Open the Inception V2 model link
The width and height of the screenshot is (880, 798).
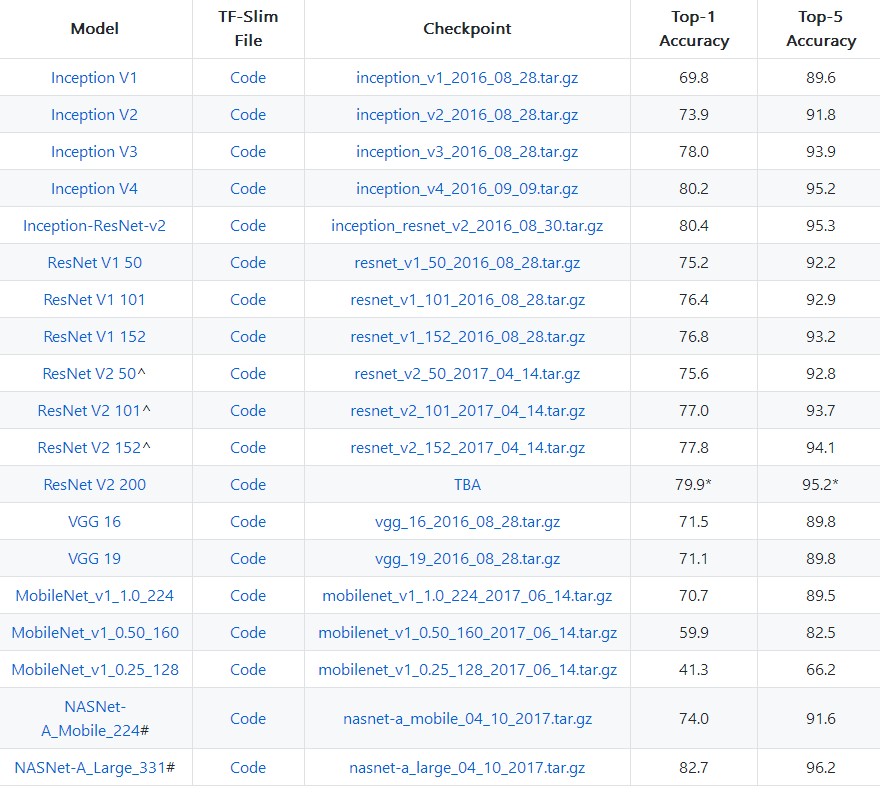pos(94,114)
